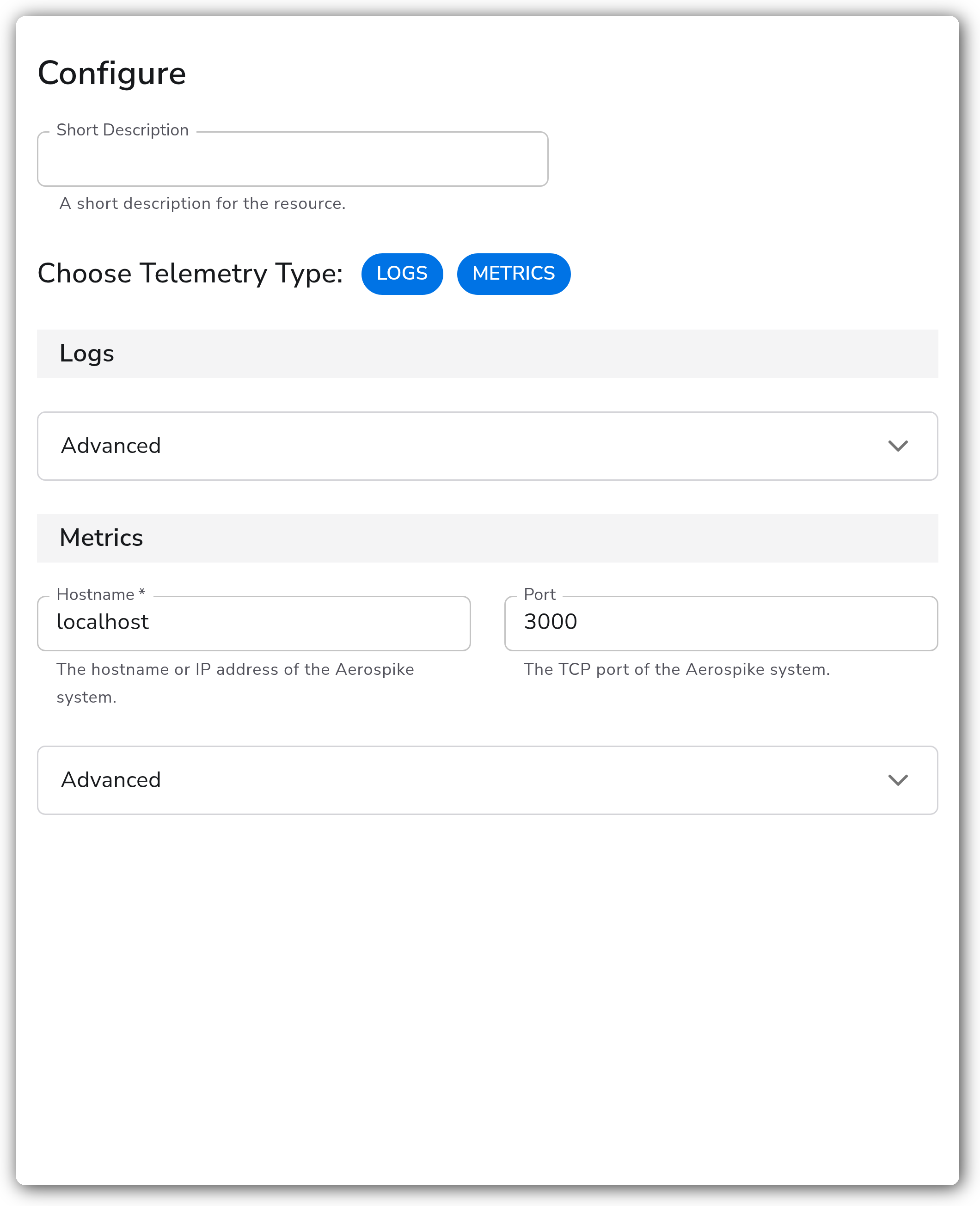Click the Port field containing 3000

721,623
